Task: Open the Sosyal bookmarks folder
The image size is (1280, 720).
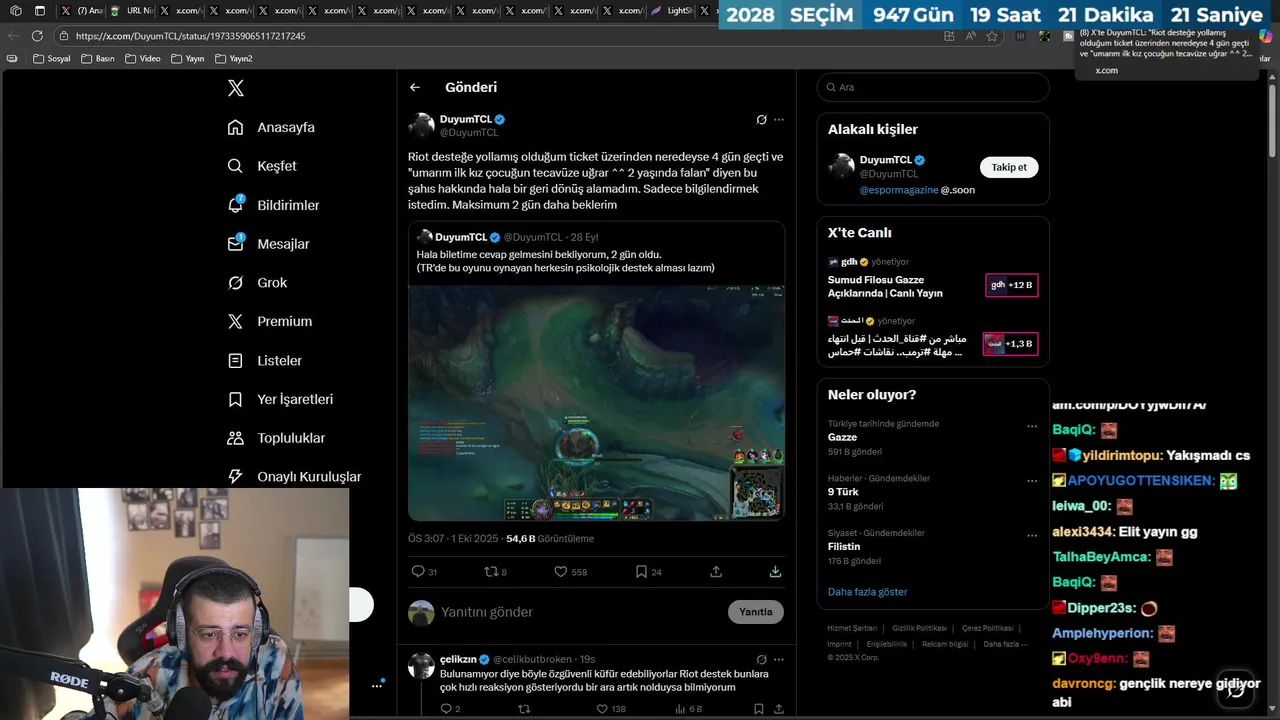Action: pos(52,59)
